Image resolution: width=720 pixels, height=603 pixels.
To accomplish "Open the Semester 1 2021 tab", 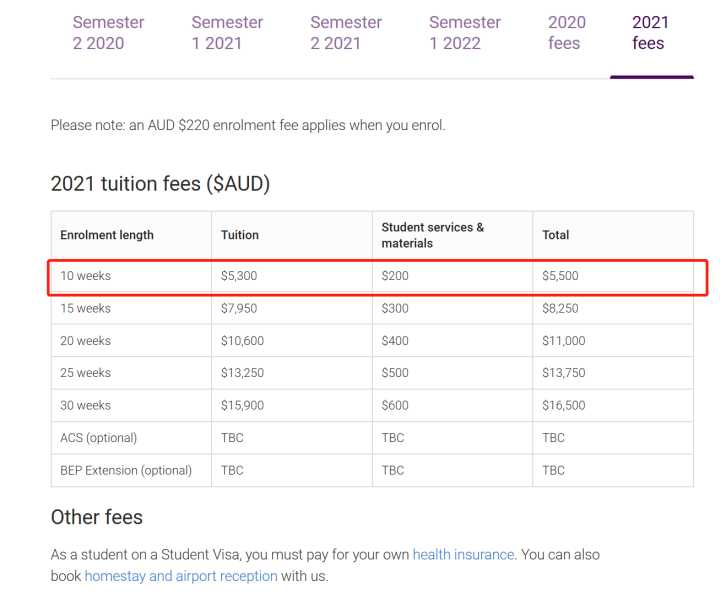I will click(227, 33).
